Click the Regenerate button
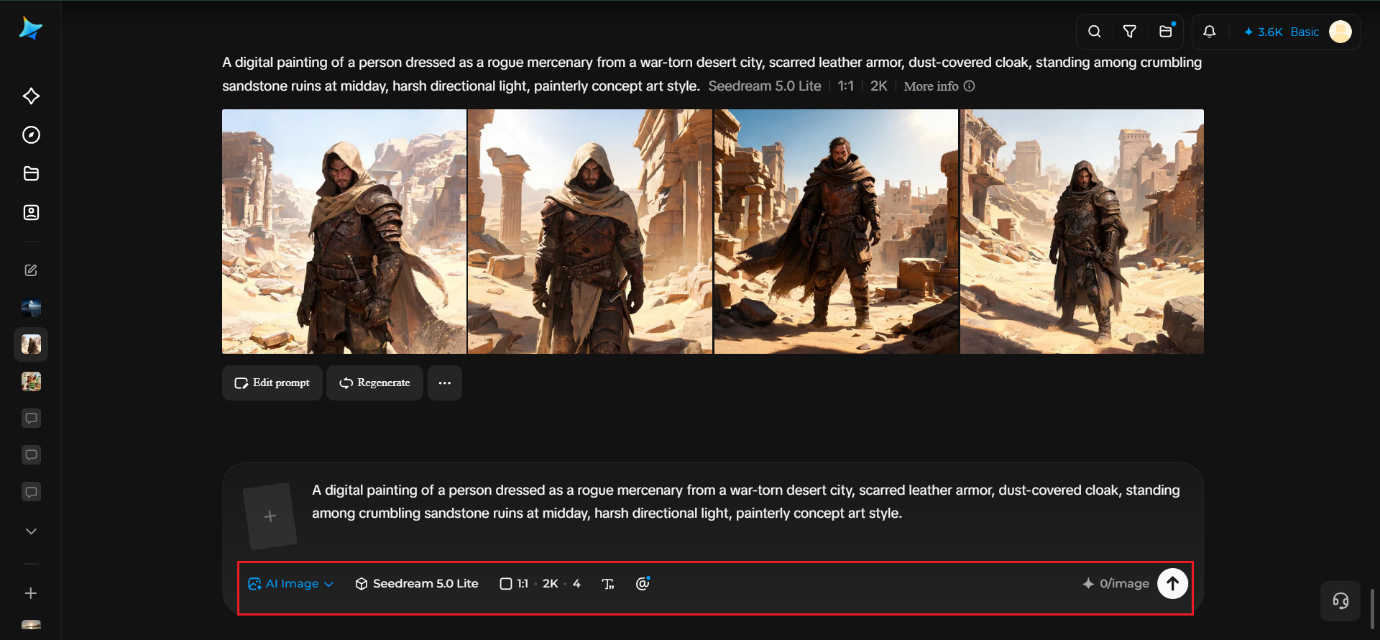Image resolution: width=1380 pixels, height=640 pixels. pyautogui.click(x=375, y=383)
